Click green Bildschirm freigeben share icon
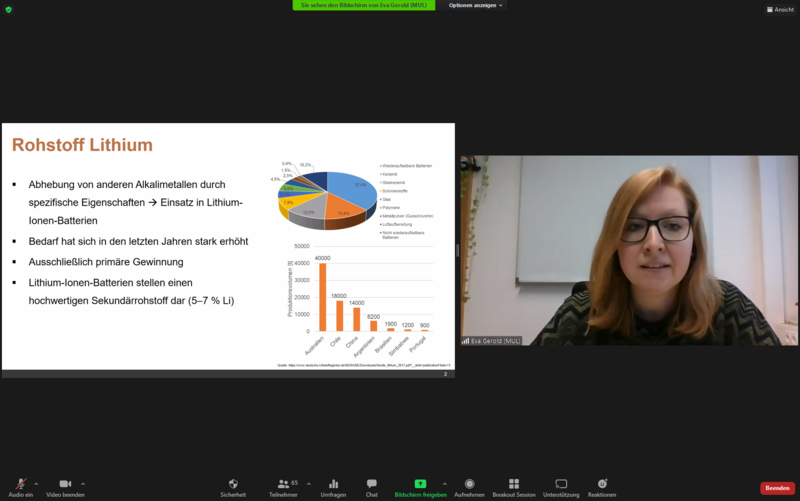The width and height of the screenshot is (800, 501). click(420, 485)
